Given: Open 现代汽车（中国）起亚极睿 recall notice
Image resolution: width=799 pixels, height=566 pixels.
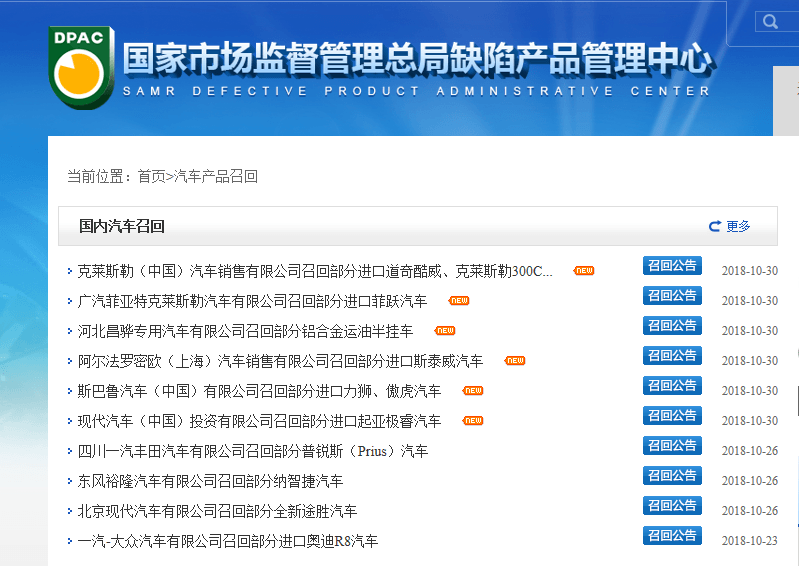Looking at the screenshot, I should (259, 421).
